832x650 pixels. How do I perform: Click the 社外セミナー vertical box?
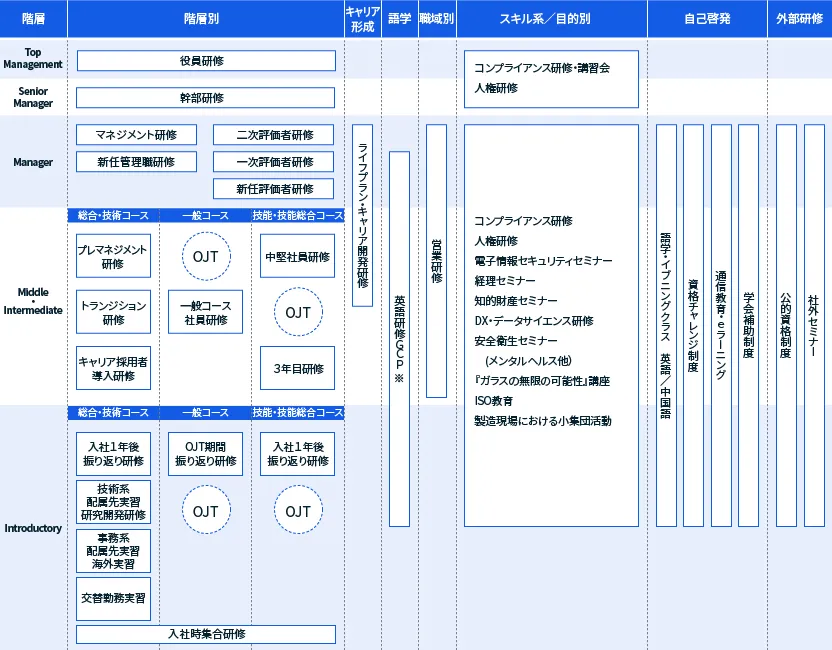814,325
